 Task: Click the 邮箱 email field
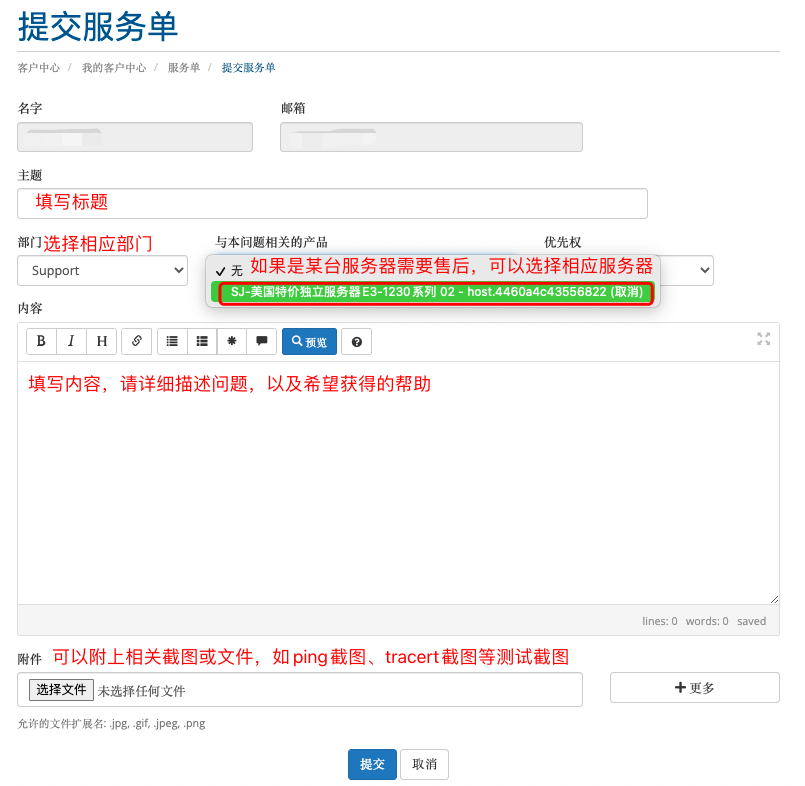pyautogui.click(x=431, y=137)
